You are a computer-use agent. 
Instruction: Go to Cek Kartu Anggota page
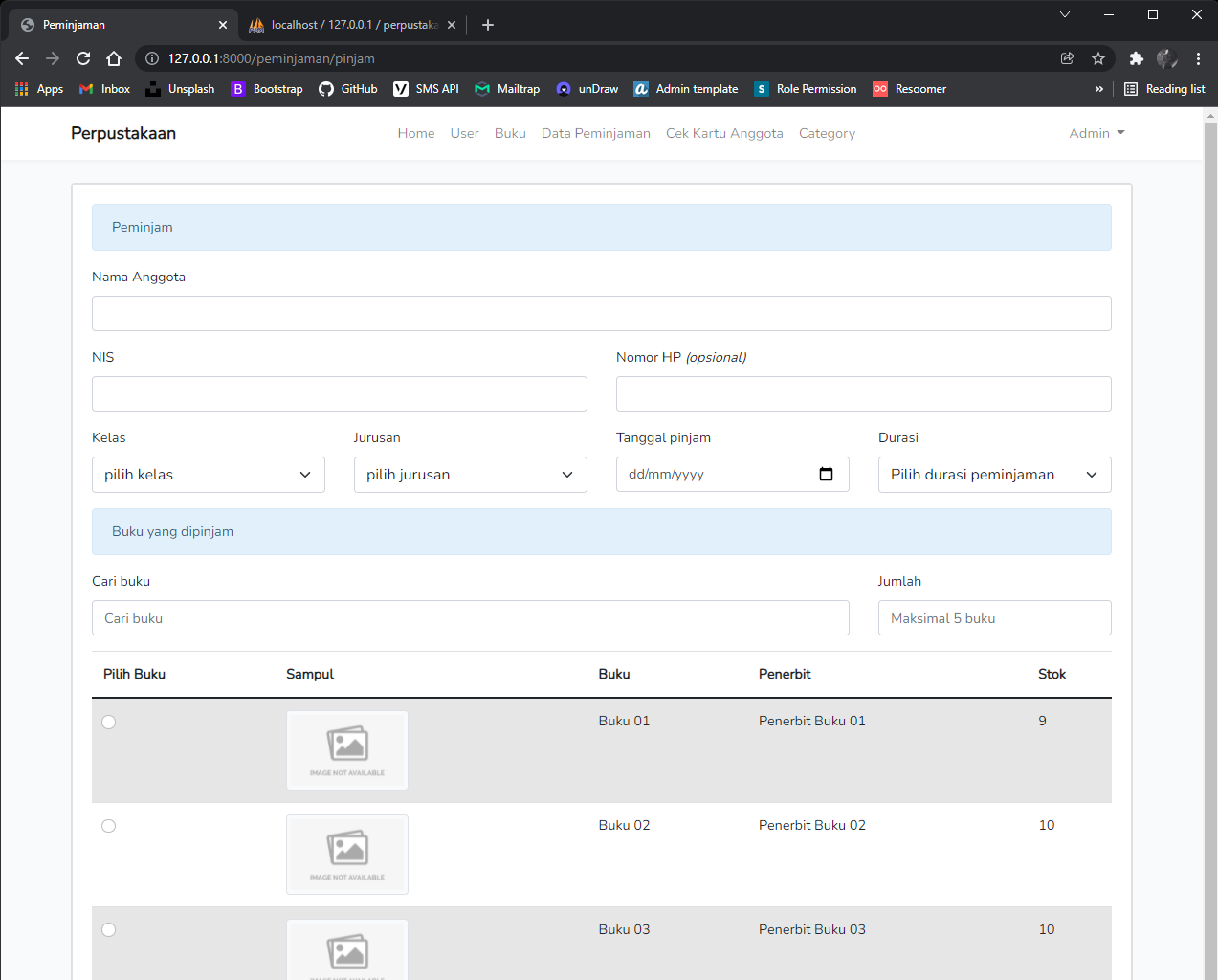point(724,133)
